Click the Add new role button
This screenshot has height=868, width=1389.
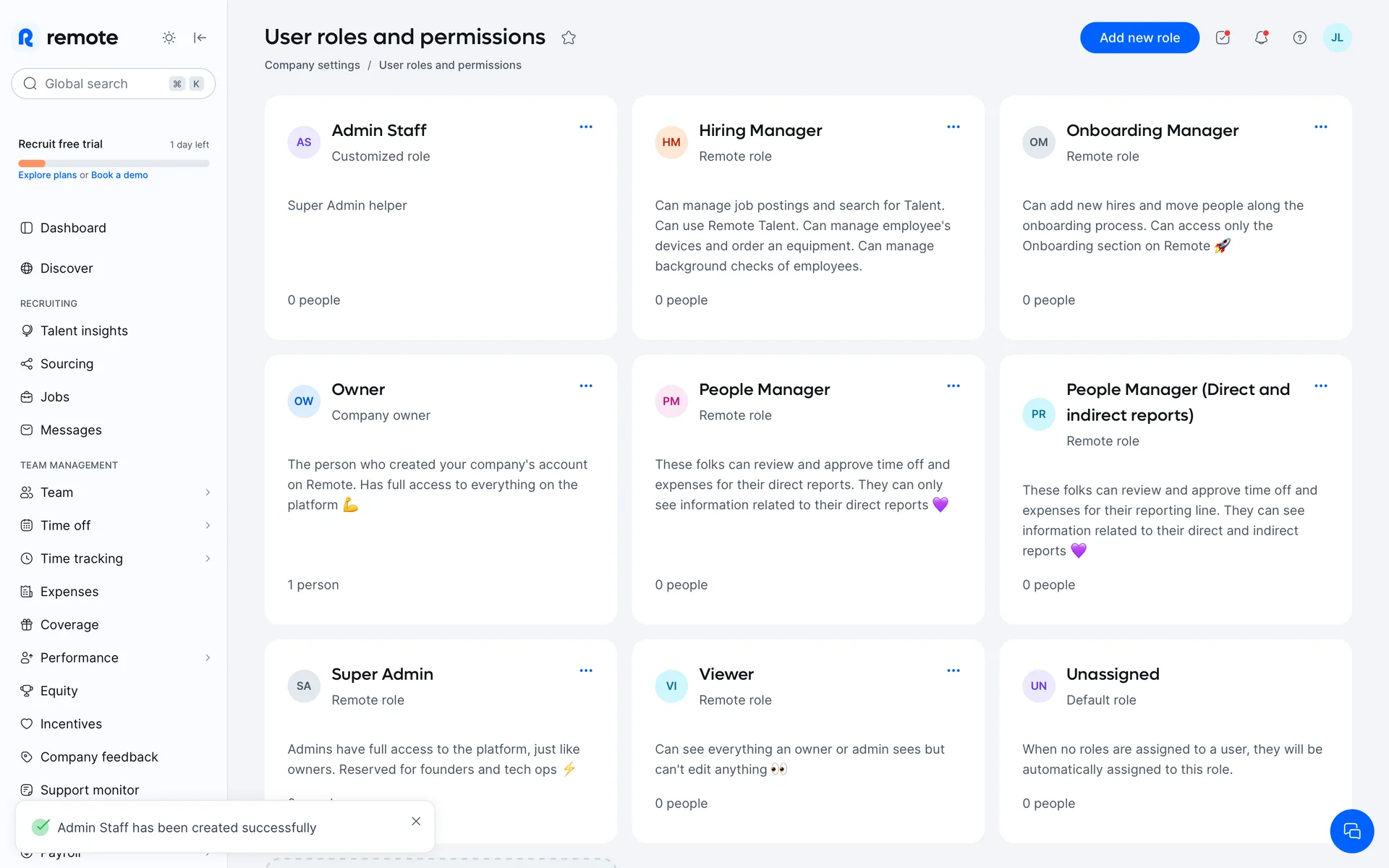(1139, 38)
